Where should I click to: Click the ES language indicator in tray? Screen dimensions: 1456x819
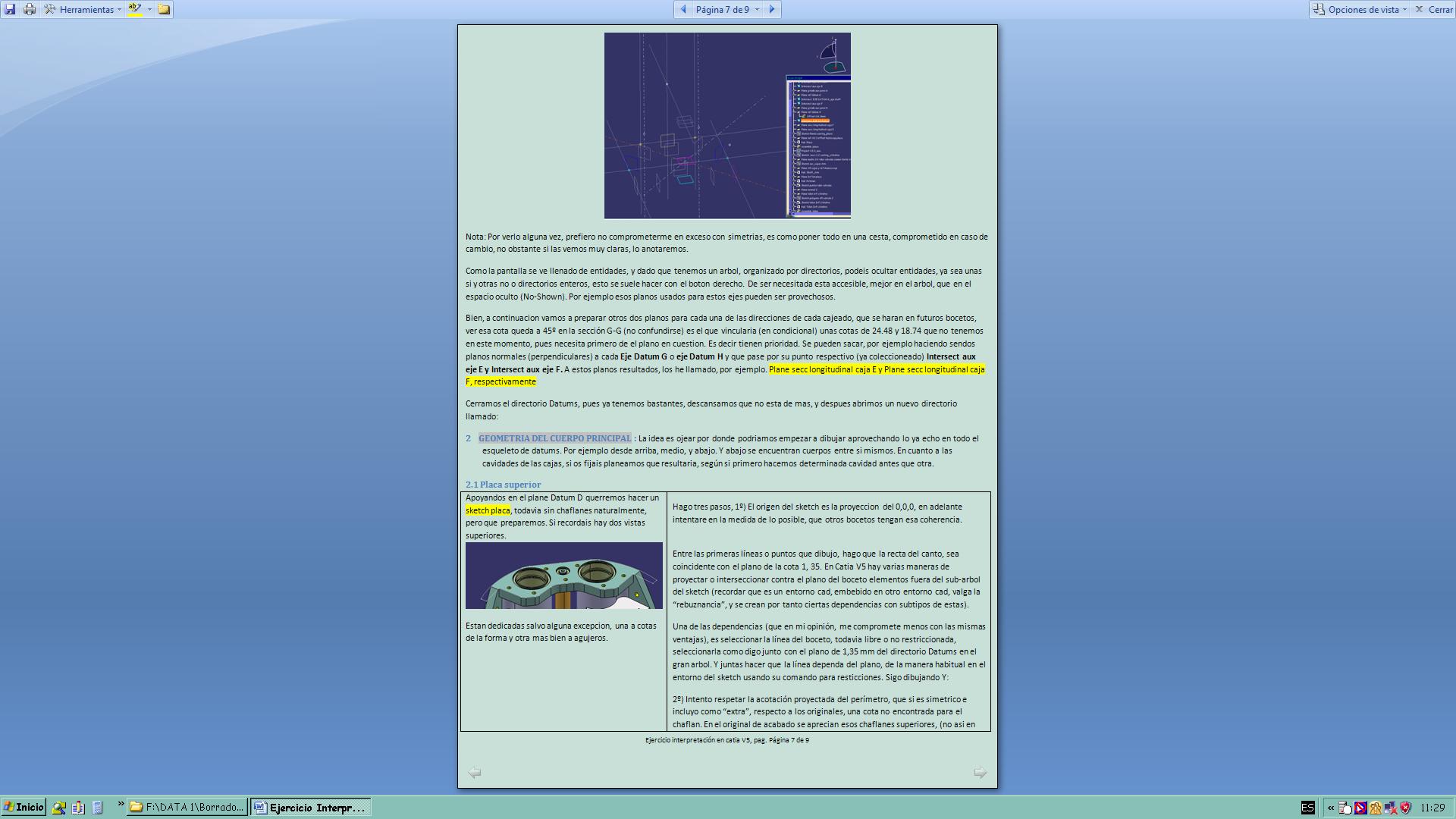tap(1308, 807)
